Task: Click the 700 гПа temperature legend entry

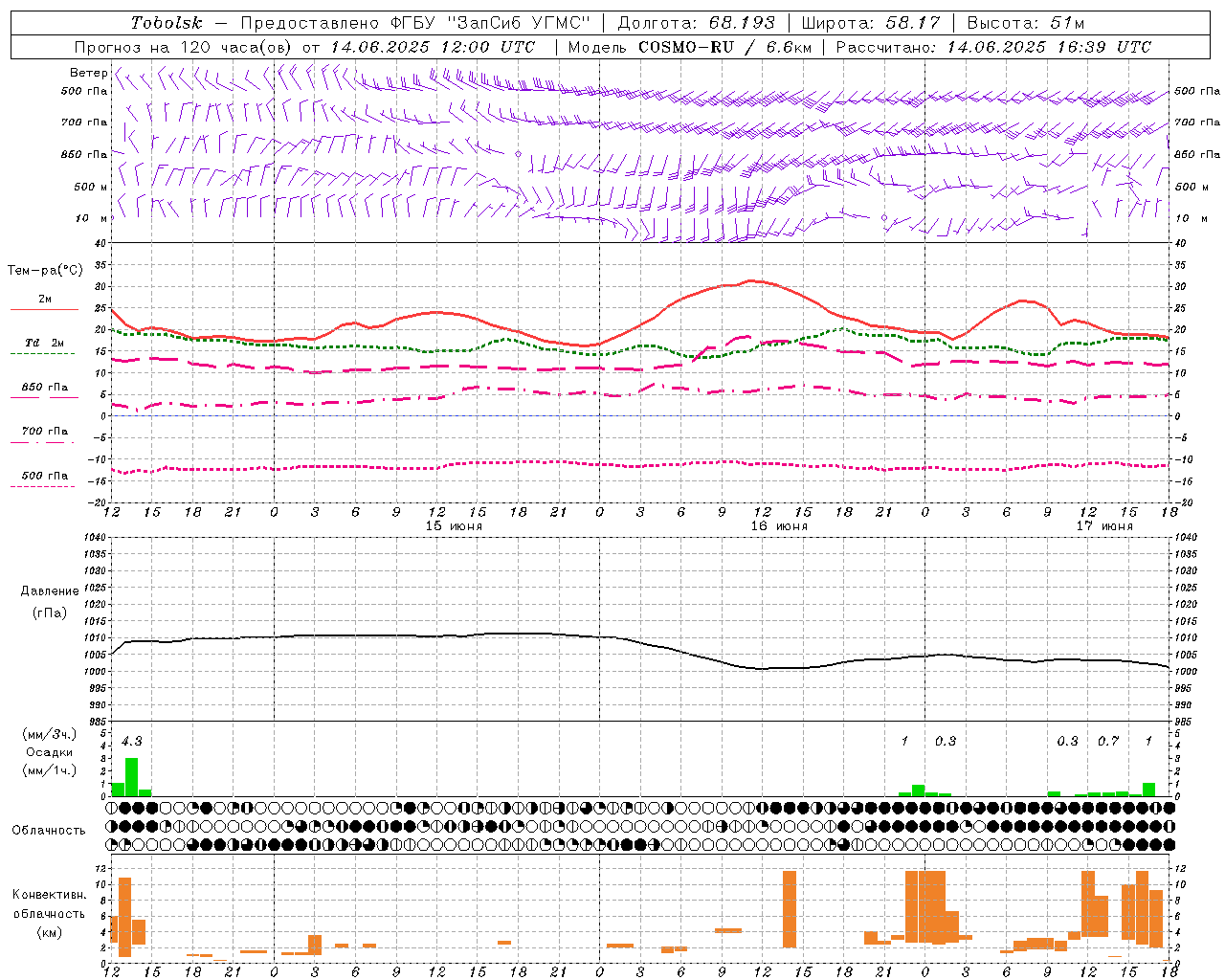Action: (x=44, y=432)
